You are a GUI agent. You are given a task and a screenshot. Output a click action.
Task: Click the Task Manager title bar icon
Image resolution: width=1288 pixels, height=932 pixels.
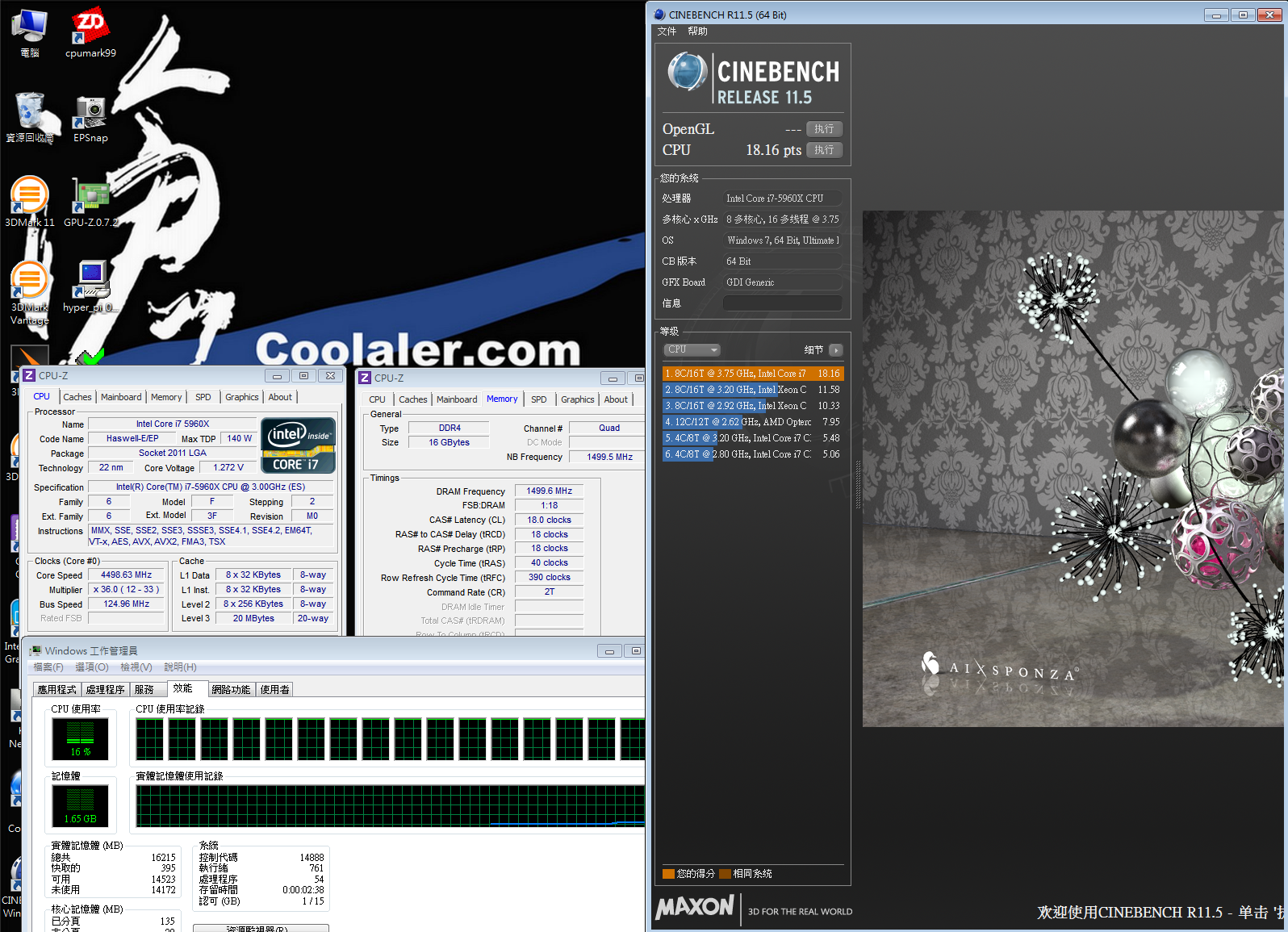click(36, 650)
